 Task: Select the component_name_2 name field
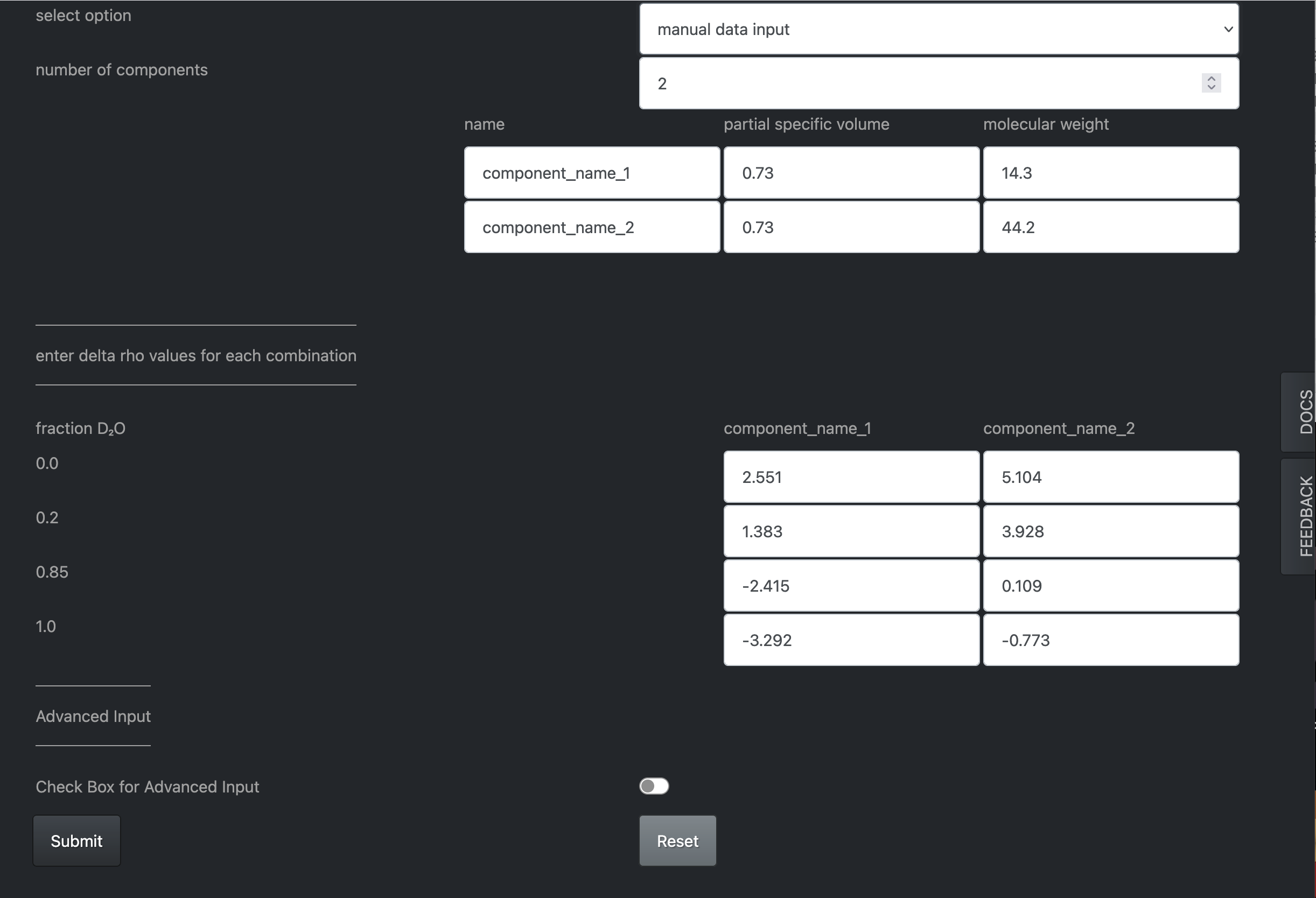click(x=592, y=227)
